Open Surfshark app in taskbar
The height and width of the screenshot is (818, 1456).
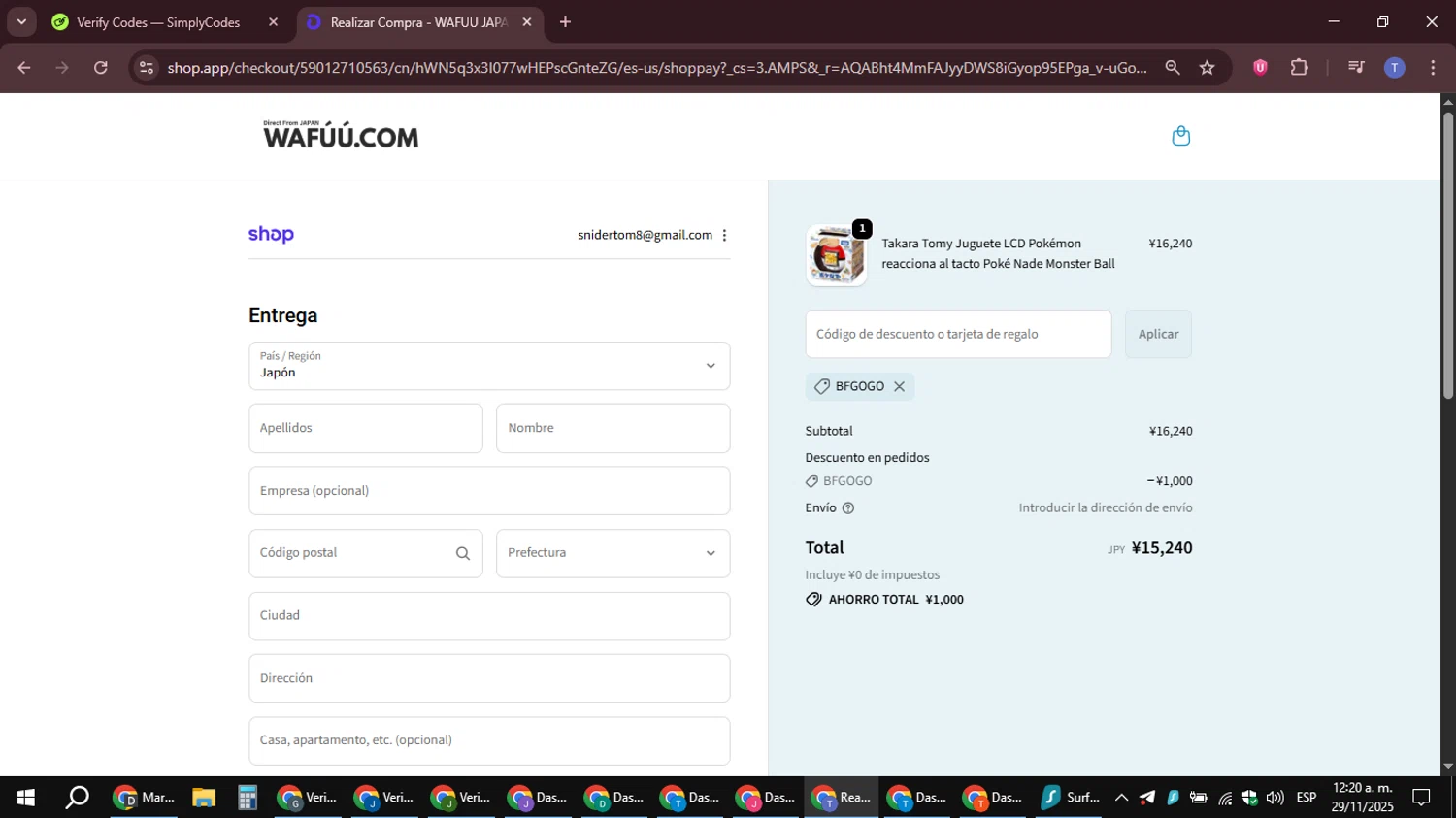coord(1070,798)
